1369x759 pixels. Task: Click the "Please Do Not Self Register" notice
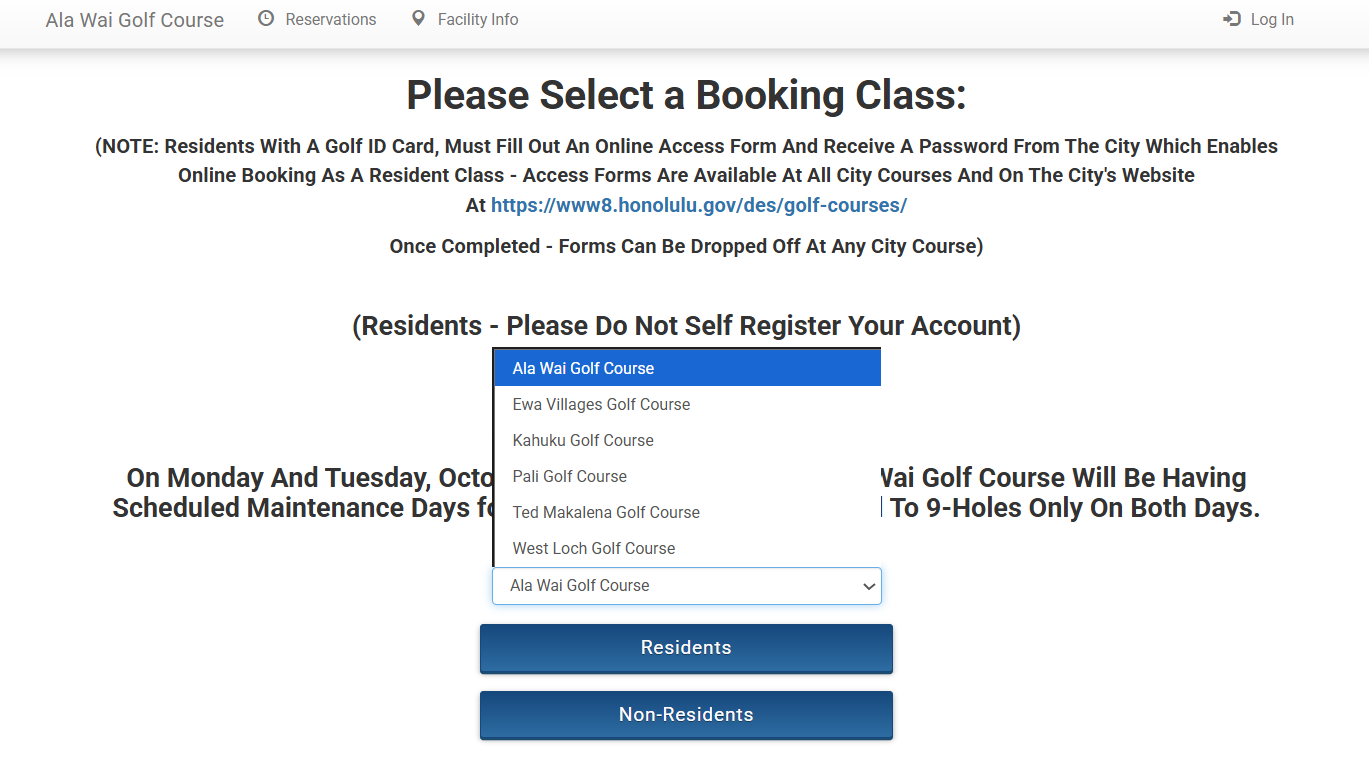point(686,326)
